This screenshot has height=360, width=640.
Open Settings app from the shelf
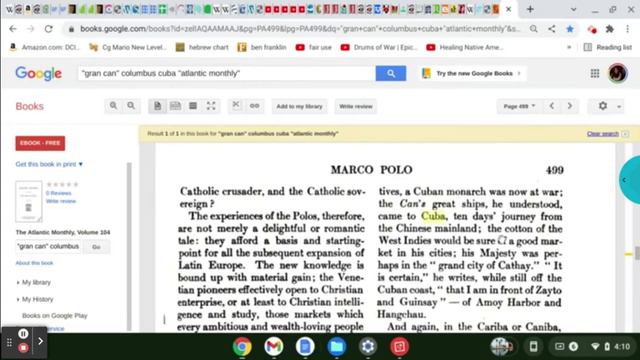(368, 347)
